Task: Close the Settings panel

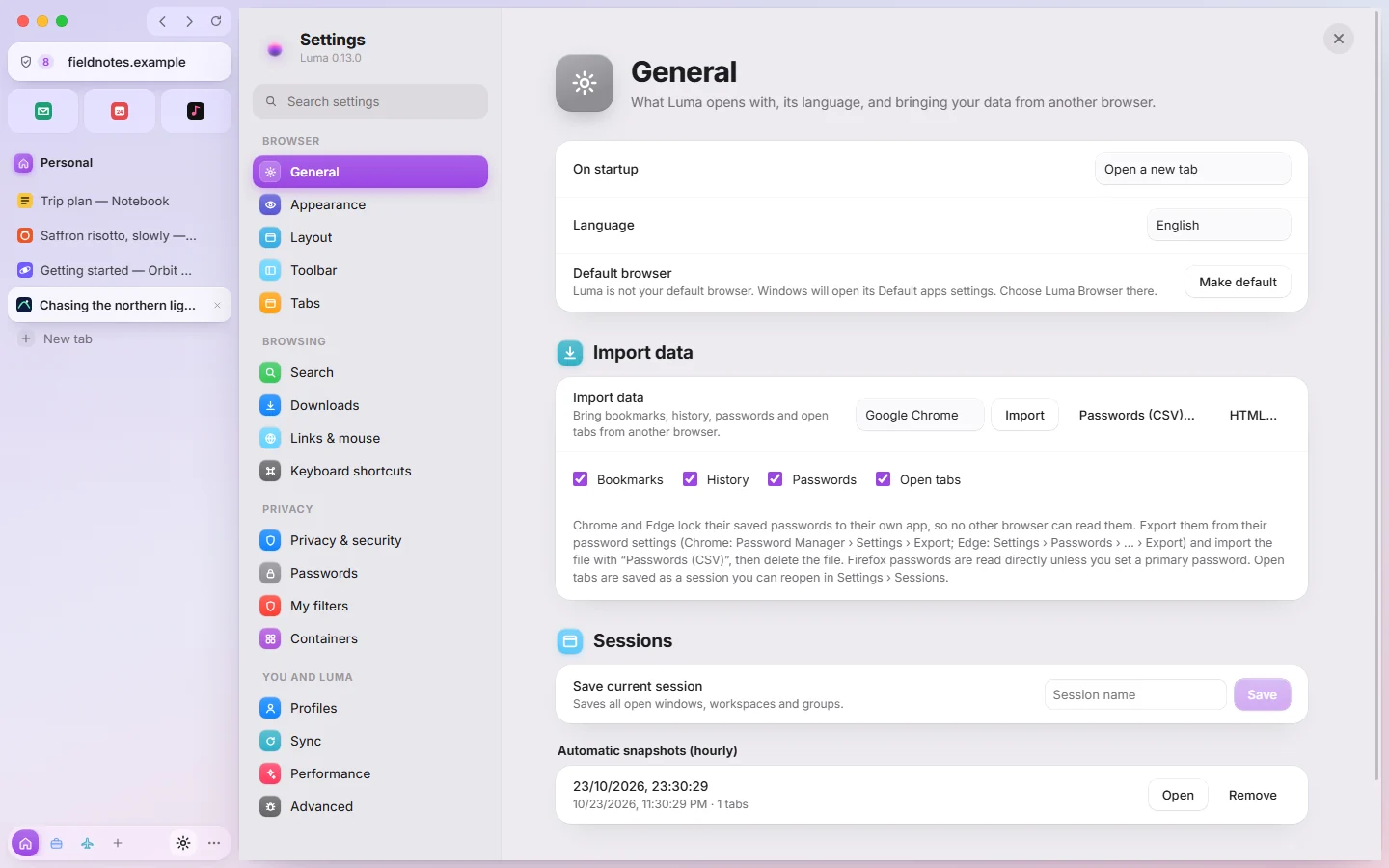Action: (1339, 39)
